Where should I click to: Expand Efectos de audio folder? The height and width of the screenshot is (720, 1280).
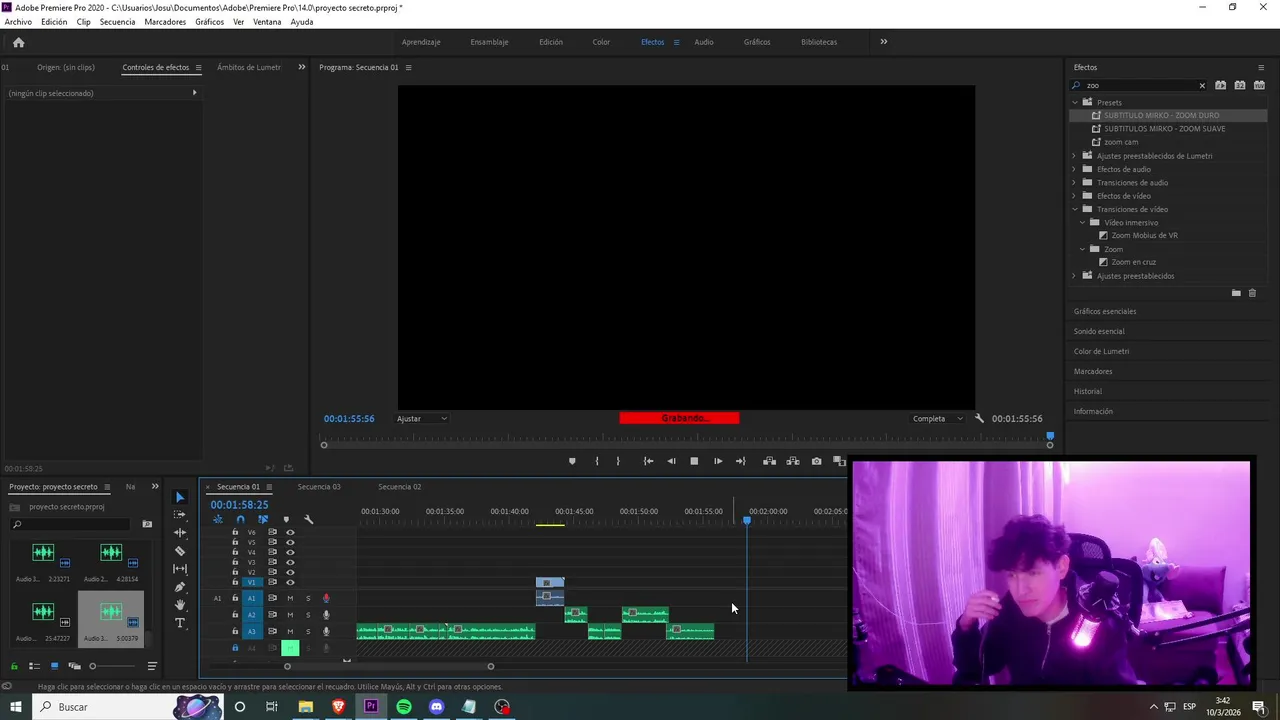[1075, 169]
